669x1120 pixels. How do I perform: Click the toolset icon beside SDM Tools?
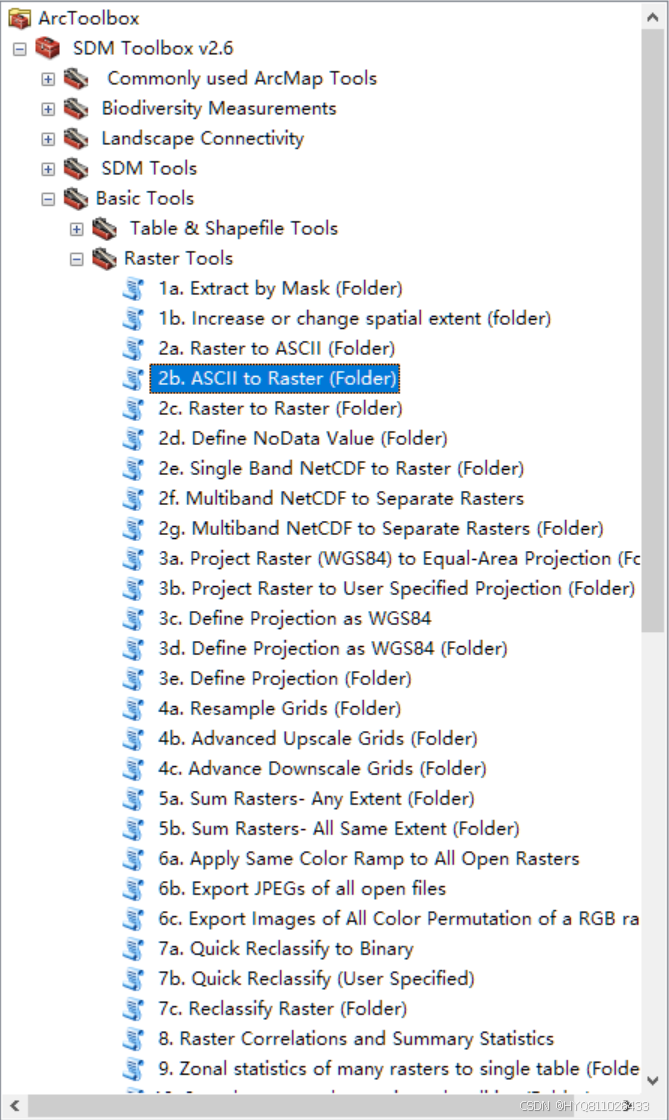pyautogui.click(x=76, y=169)
